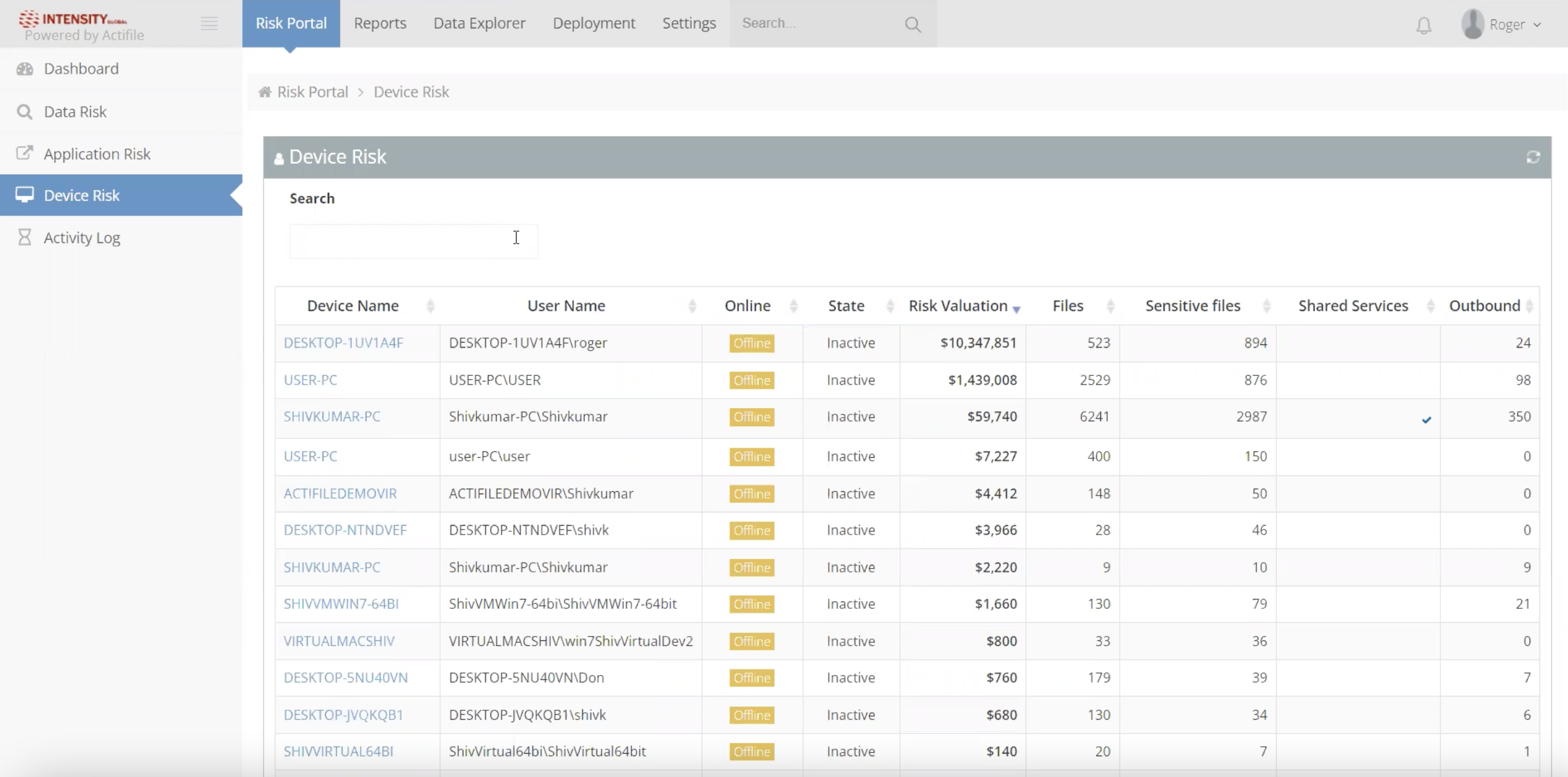Open the notifications bell

click(1423, 26)
